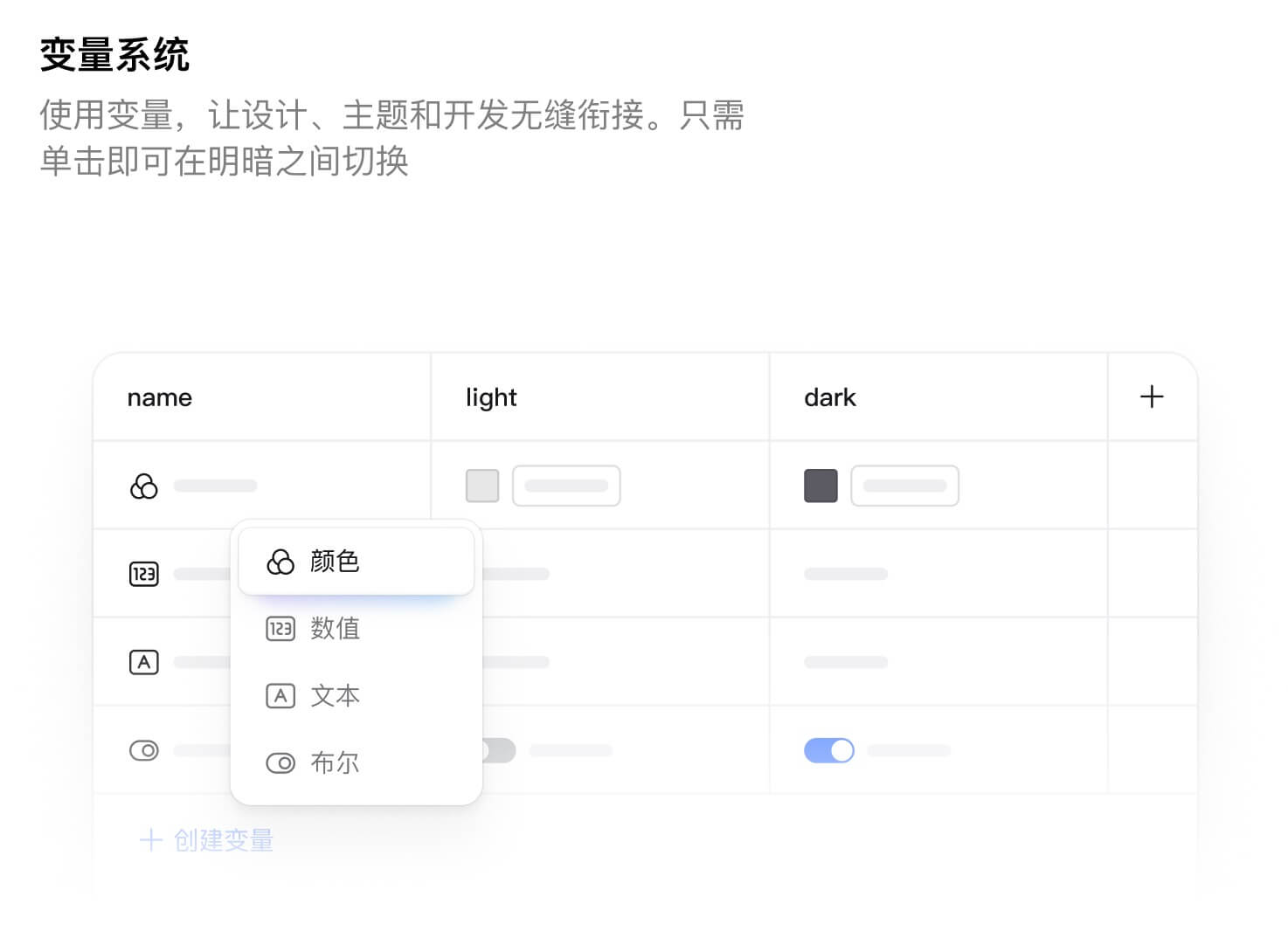Select the 数值 number icon in the dropdown menu
This screenshot has height=931, width=1288.
(280, 629)
